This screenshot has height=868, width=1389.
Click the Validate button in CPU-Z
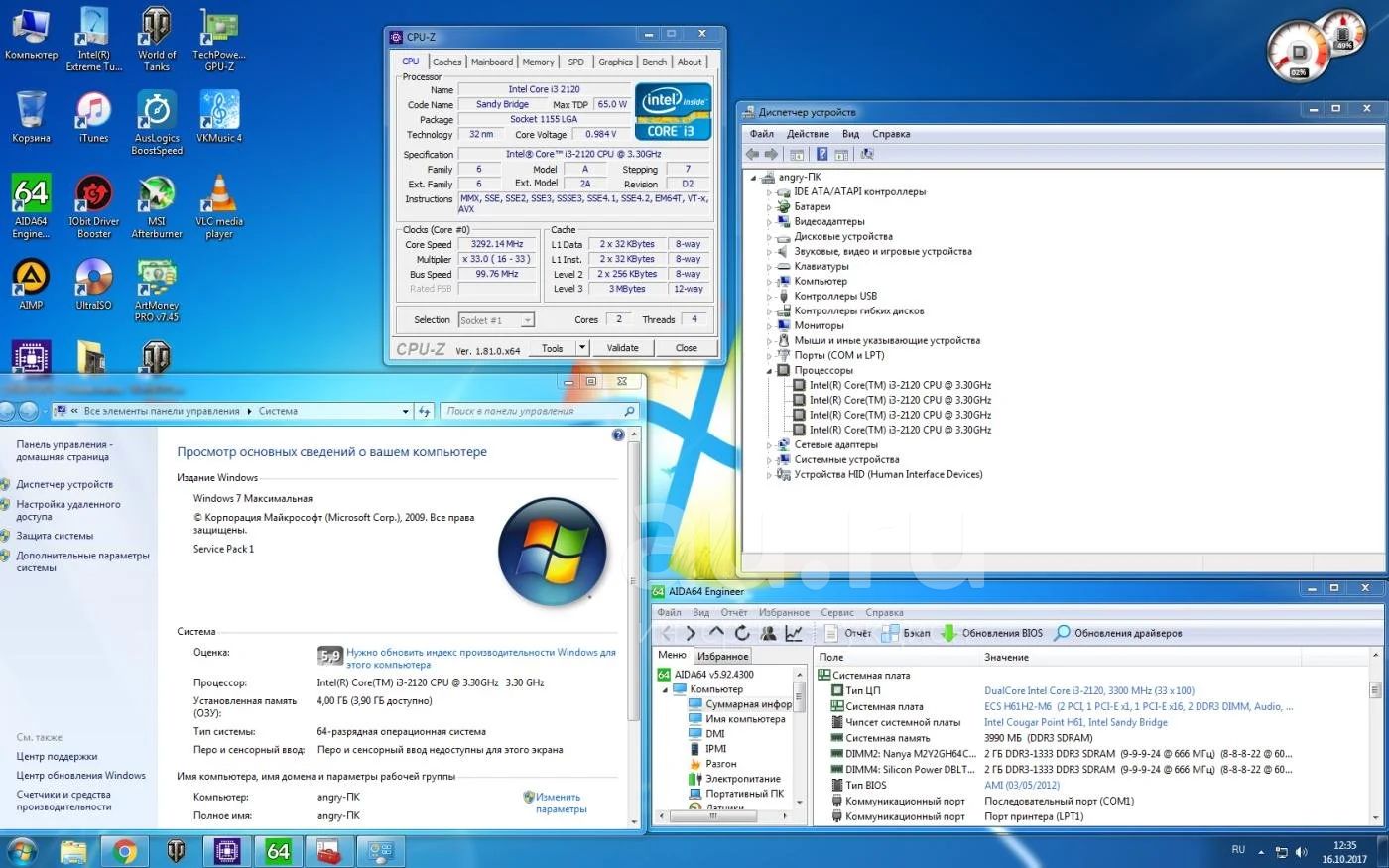[x=623, y=348]
